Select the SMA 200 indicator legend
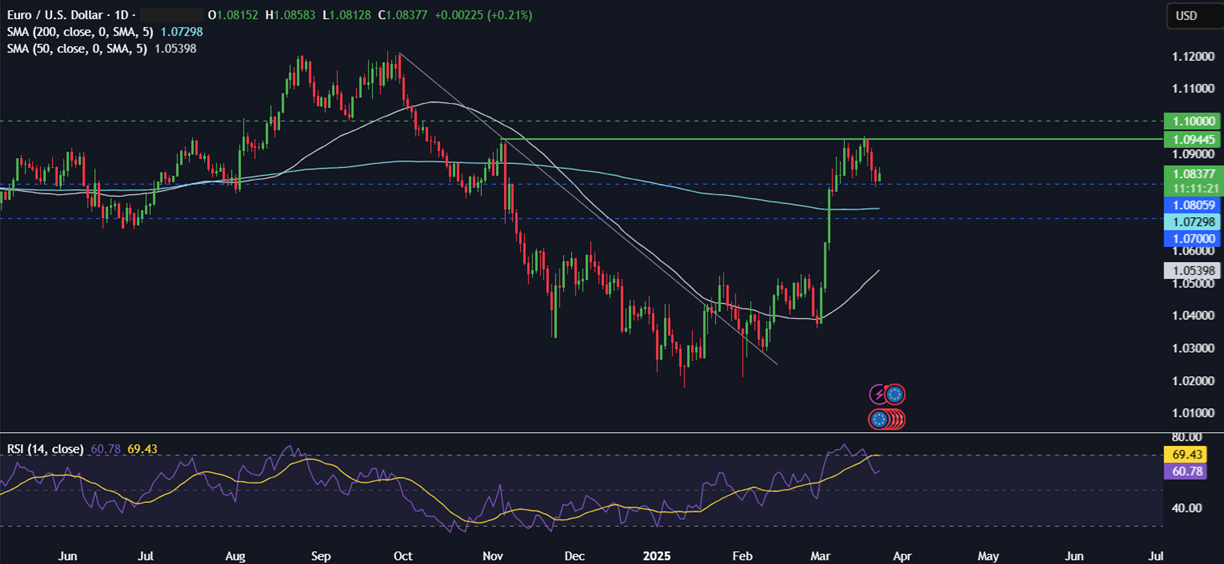The width and height of the screenshot is (1224, 564). (101, 32)
